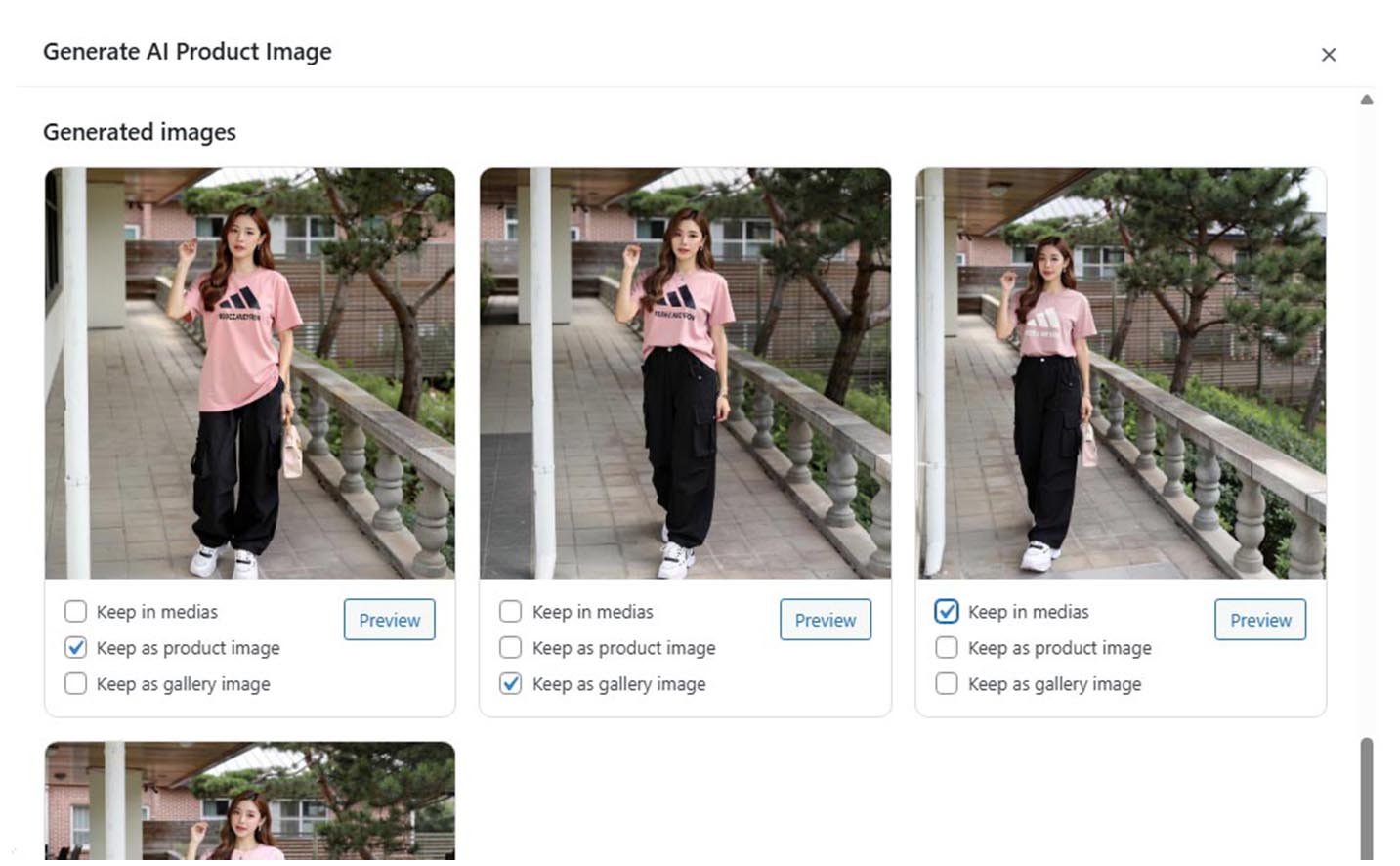
Task: Preview the second generated image
Action: click(825, 620)
